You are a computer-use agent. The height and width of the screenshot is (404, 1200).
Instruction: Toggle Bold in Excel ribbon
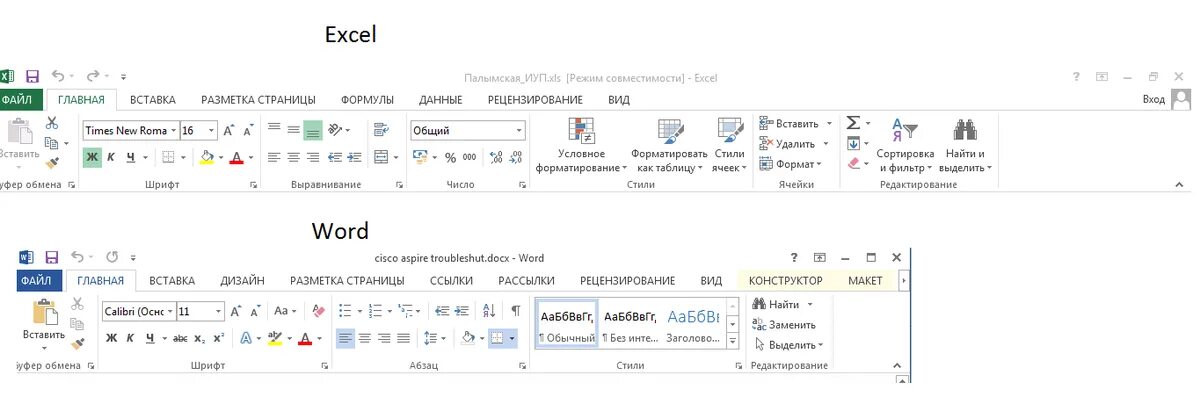coord(92,157)
